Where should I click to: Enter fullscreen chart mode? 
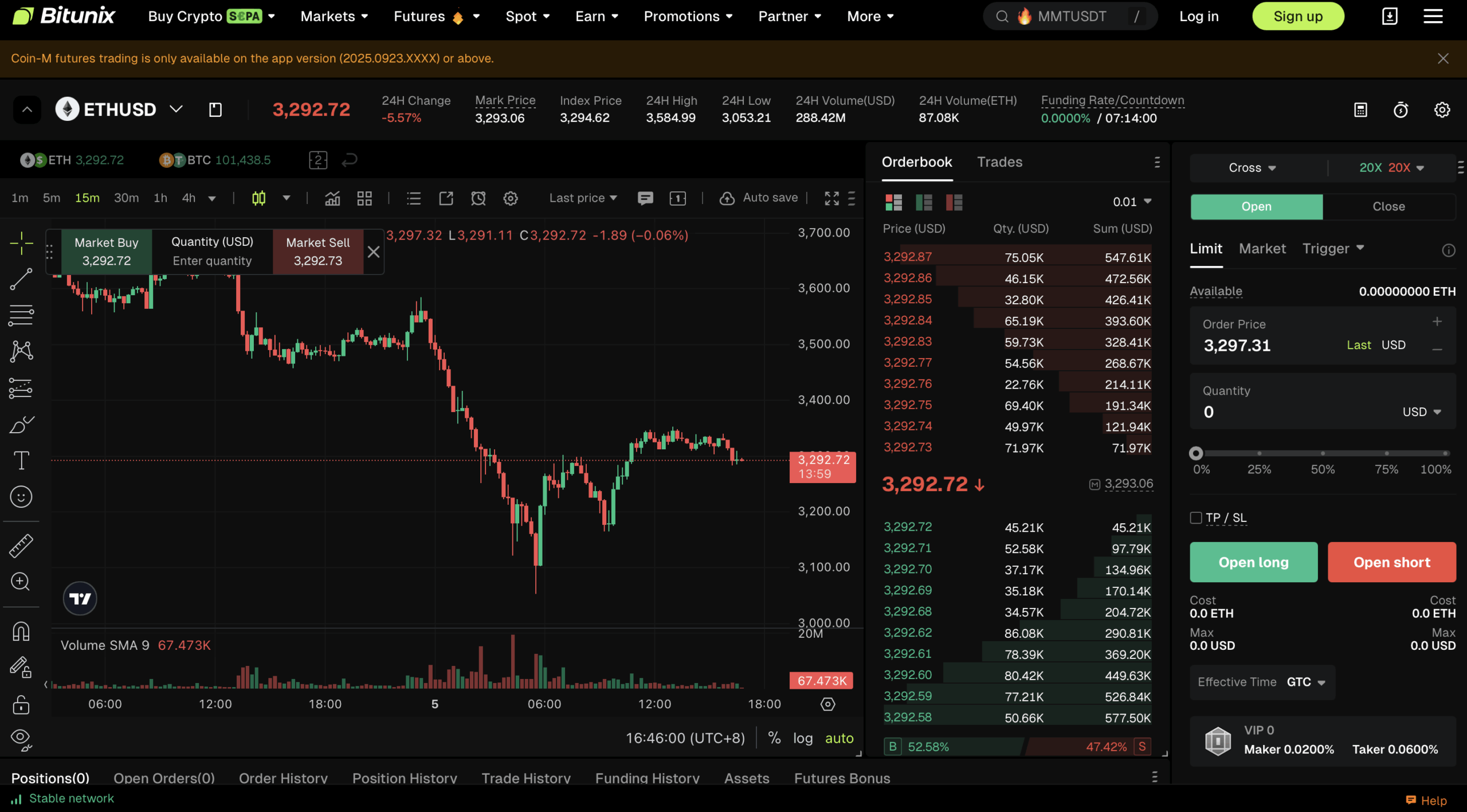point(831,198)
